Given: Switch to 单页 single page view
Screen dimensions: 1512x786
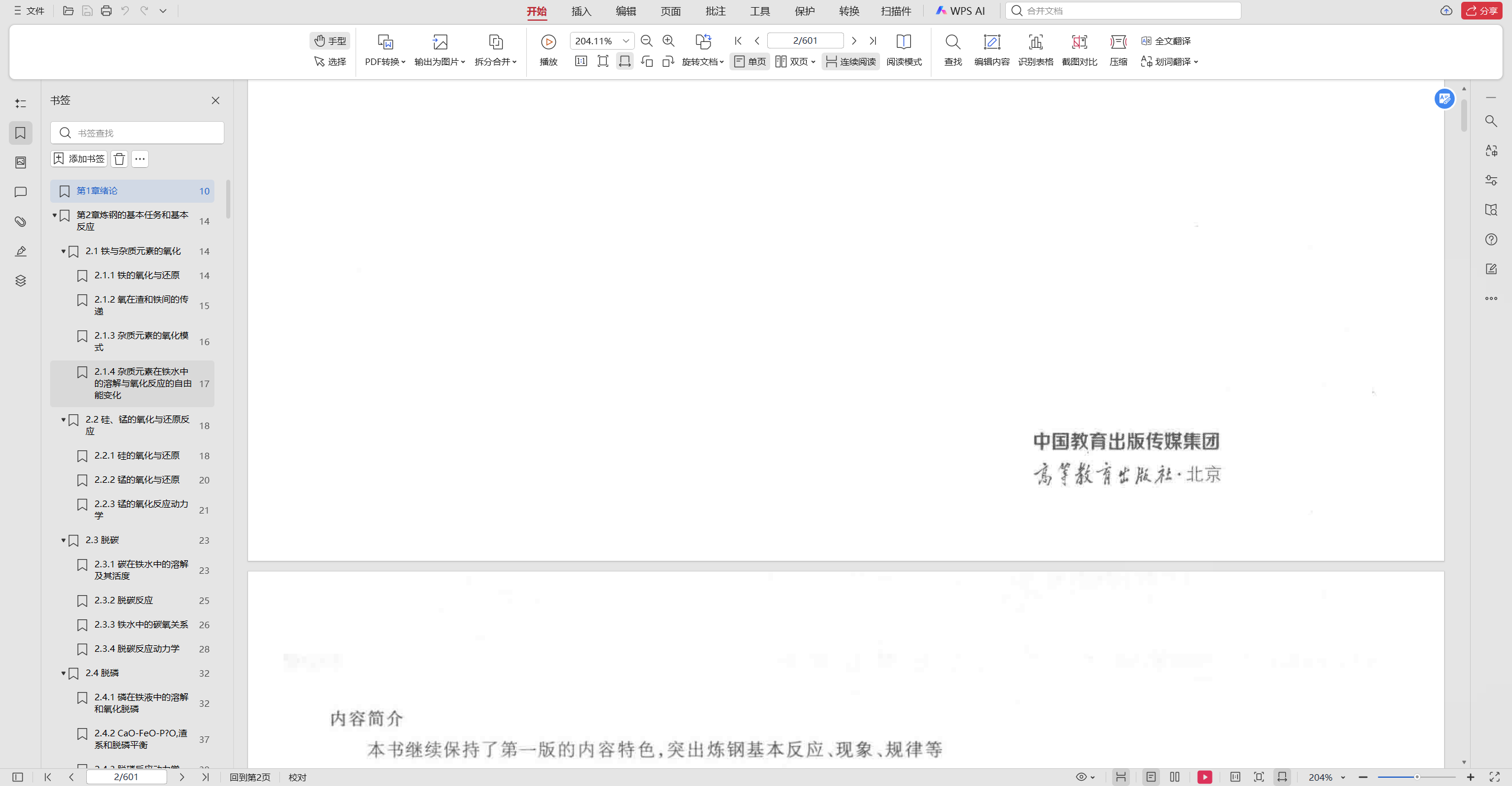Looking at the screenshot, I should tap(750, 61).
